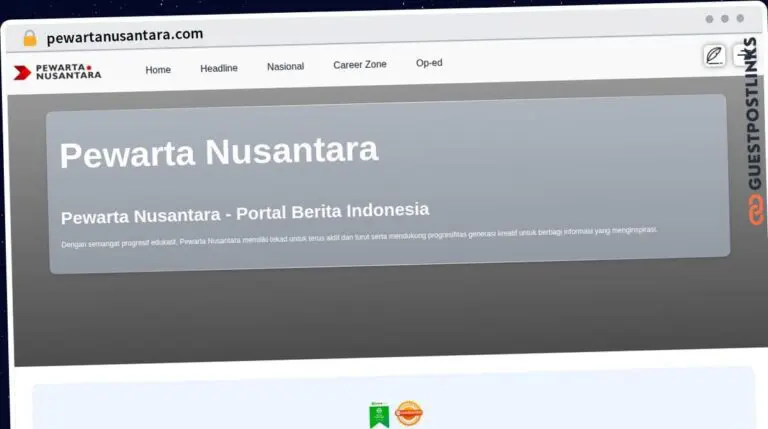
Task: Click the Pewarta Nusantara logo
Action: pyautogui.click(x=57, y=71)
